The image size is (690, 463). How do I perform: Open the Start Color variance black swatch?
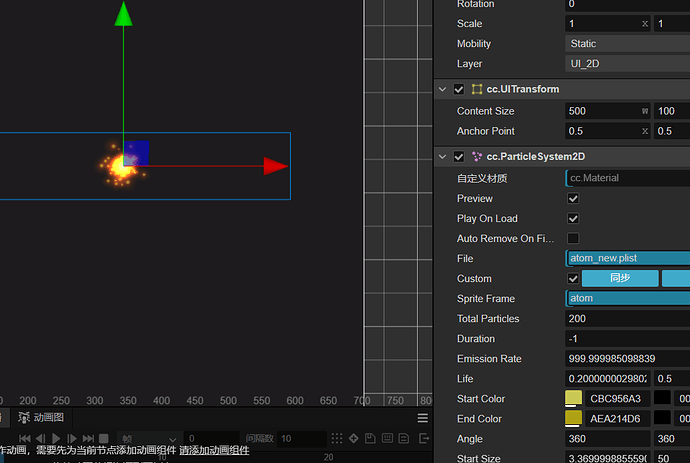pyautogui.click(x=662, y=398)
